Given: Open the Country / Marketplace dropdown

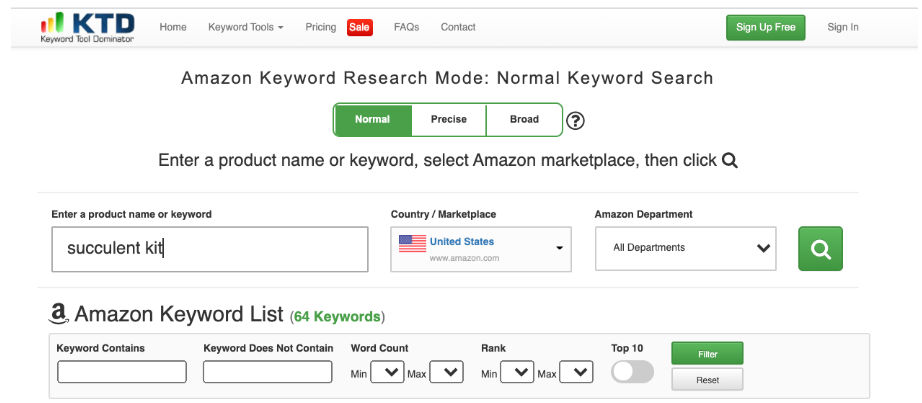Looking at the screenshot, I should coord(481,249).
